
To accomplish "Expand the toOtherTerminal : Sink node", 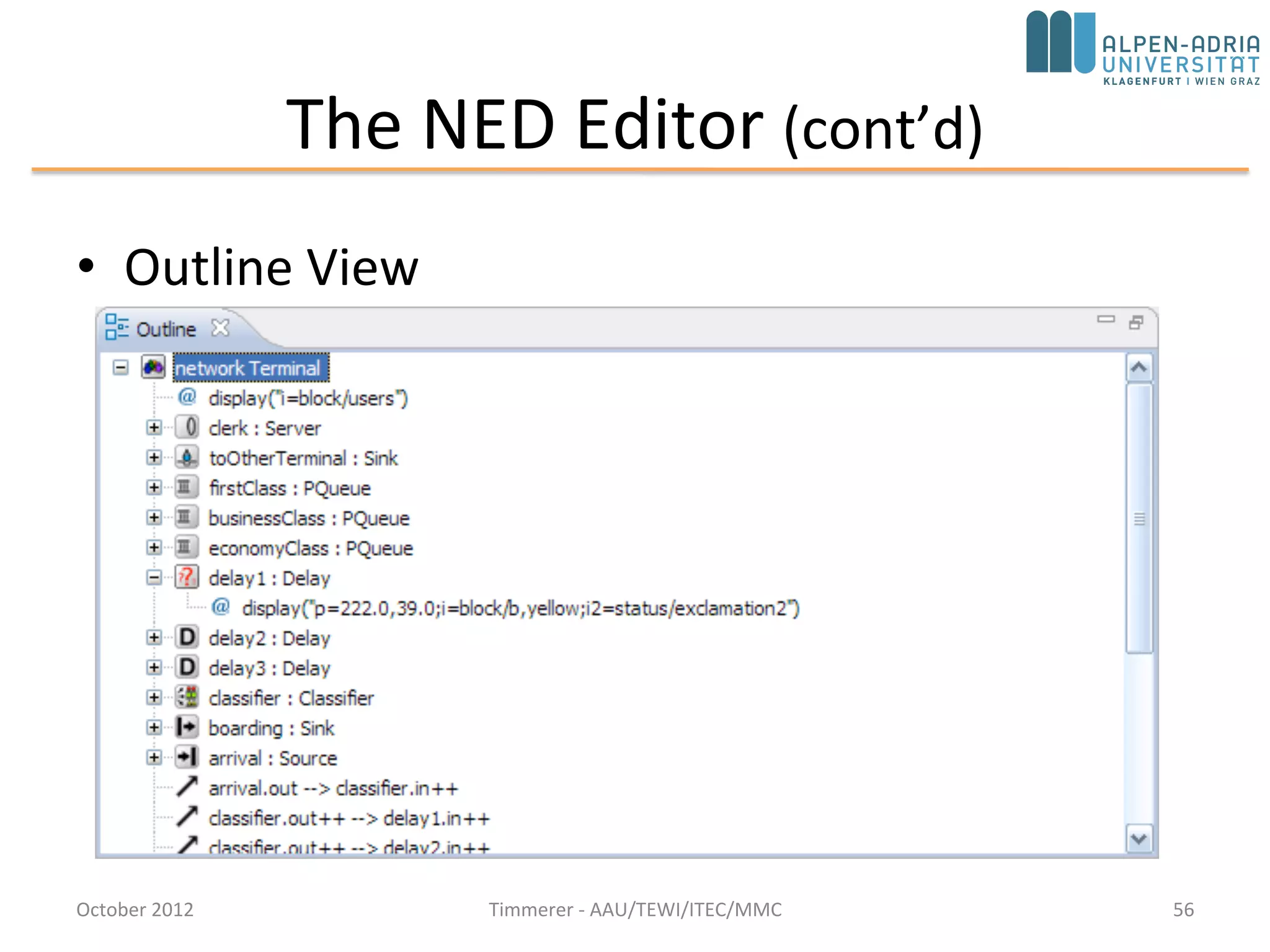I will click(x=154, y=457).
